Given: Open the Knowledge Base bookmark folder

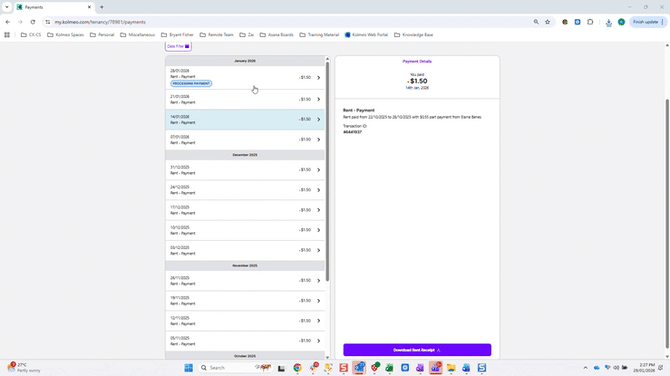Looking at the screenshot, I should tap(414, 35).
